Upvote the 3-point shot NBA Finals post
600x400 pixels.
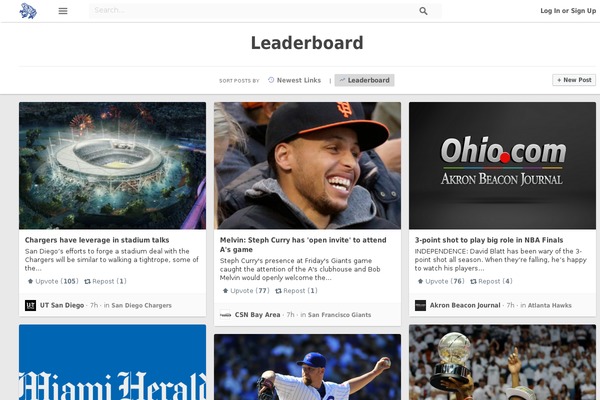(x=441, y=281)
